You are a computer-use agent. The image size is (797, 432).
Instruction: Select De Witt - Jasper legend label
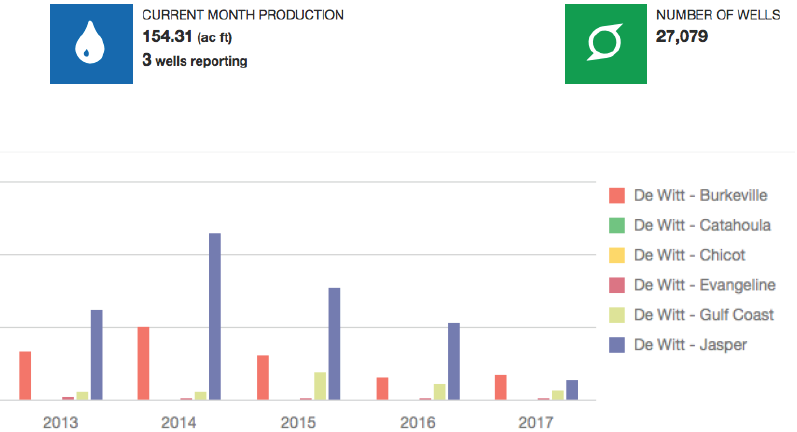[690, 345]
